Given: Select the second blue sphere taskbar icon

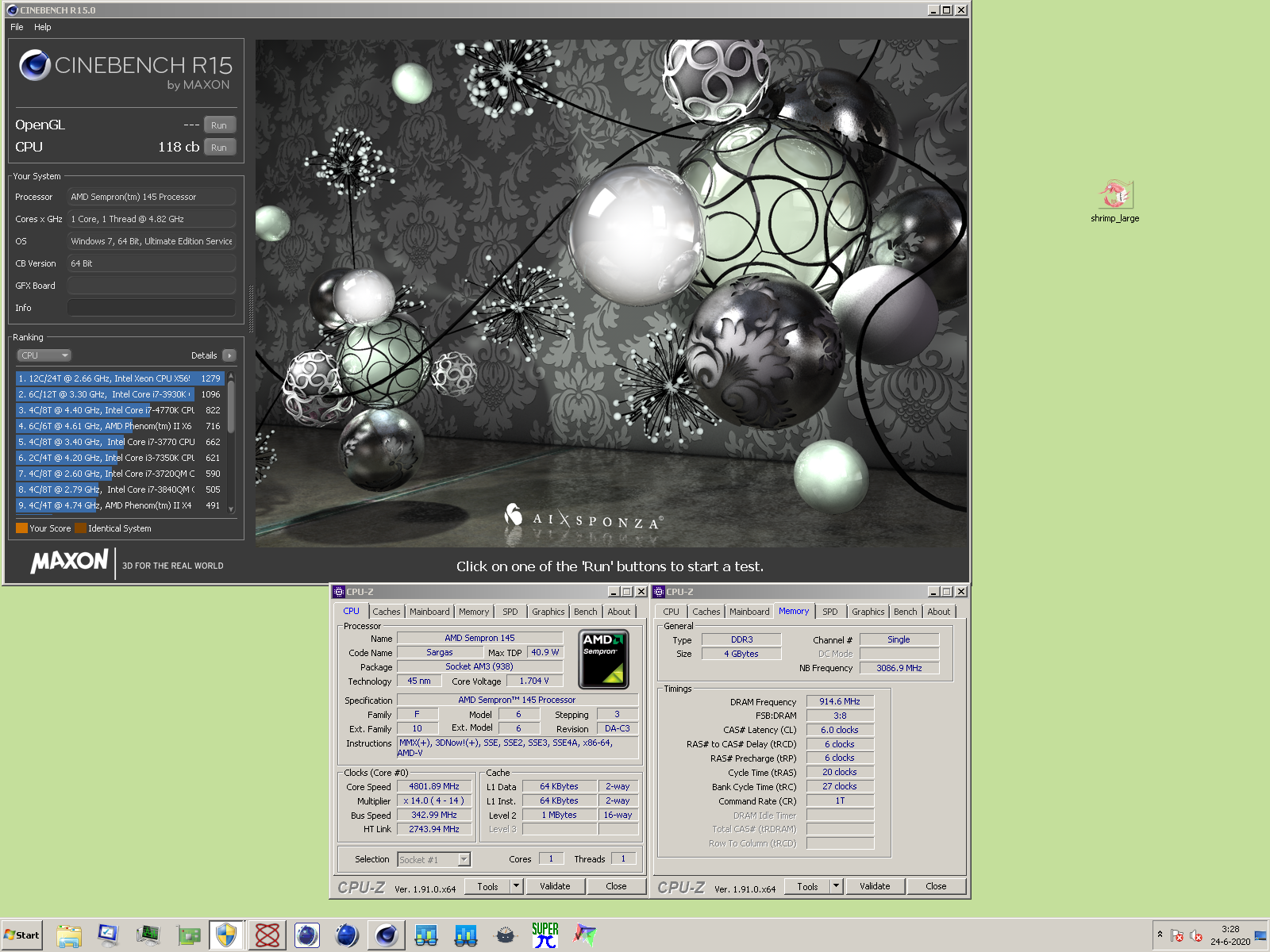Looking at the screenshot, I should (347, 935).
